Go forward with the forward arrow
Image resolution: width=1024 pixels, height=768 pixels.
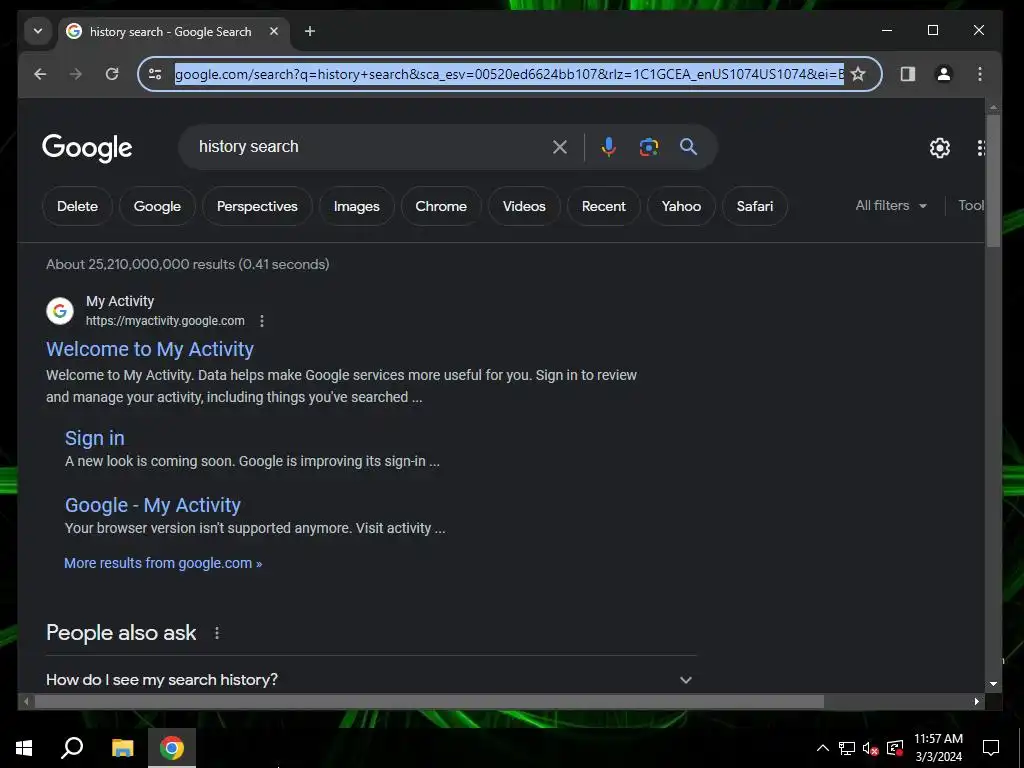click(76, 74)
